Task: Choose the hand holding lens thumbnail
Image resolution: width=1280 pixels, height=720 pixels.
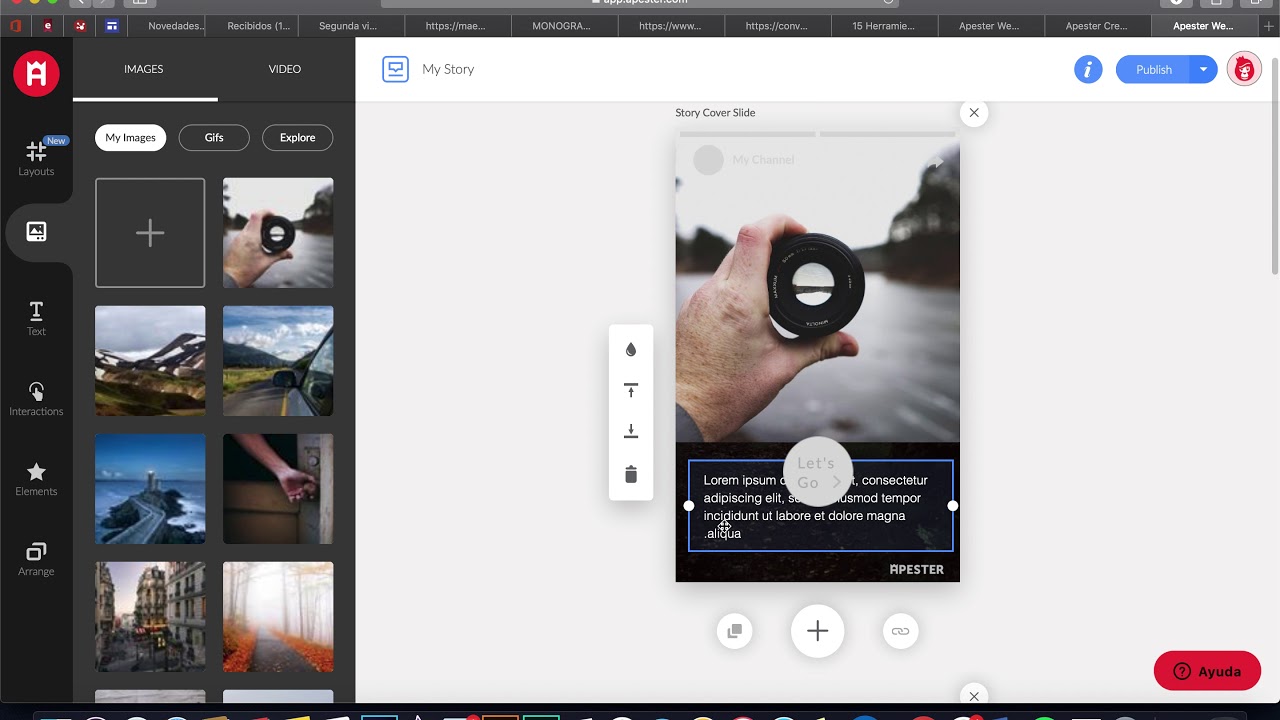Action: (x=278, y=233)
